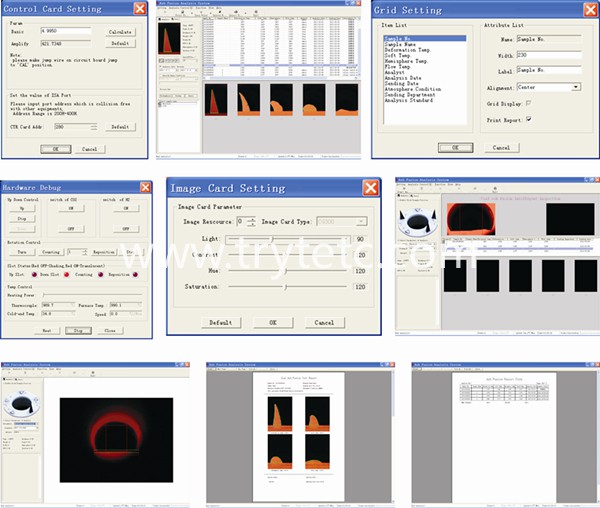The width and height of the screenshot is (600, 508).
Task: Close the Image Card Setting dialog
Action: [x=371, y=188]
